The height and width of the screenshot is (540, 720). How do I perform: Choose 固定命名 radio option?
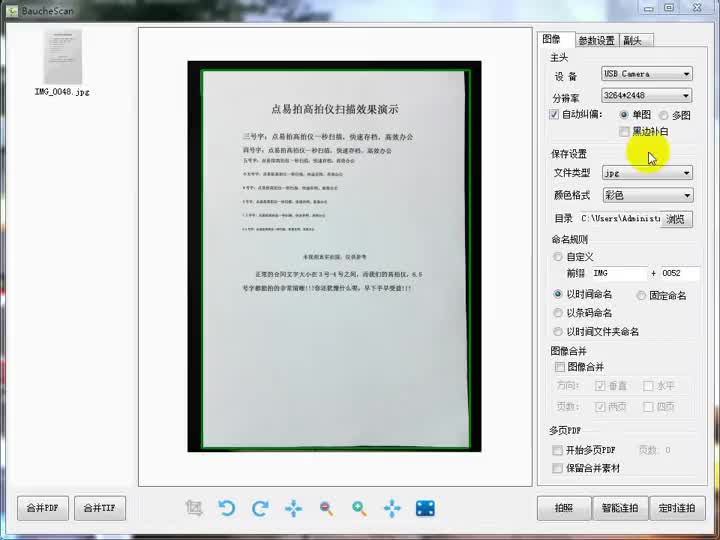pyautogui.click(x=641, y=296)
